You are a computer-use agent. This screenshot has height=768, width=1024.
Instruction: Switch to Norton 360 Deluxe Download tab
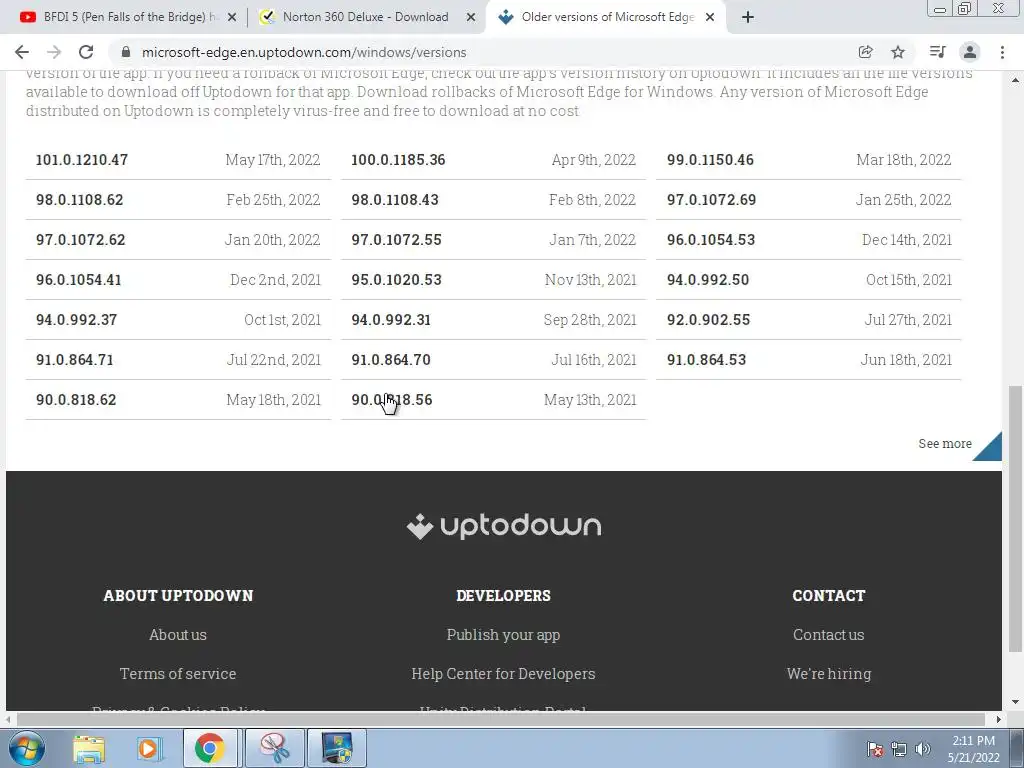click(366, 17)
